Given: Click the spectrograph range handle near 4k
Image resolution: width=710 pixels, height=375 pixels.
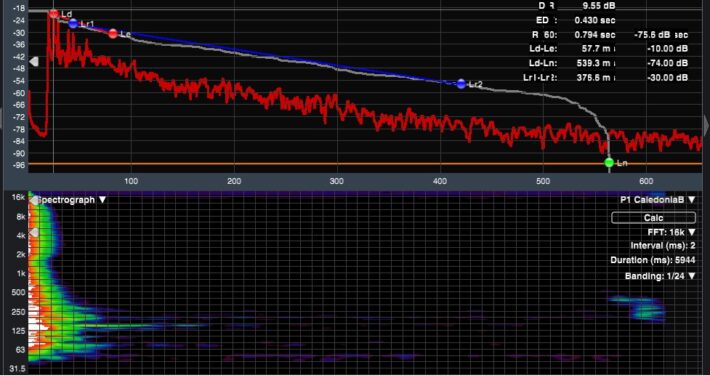Looking at the screenshot, I should point(34,232).
